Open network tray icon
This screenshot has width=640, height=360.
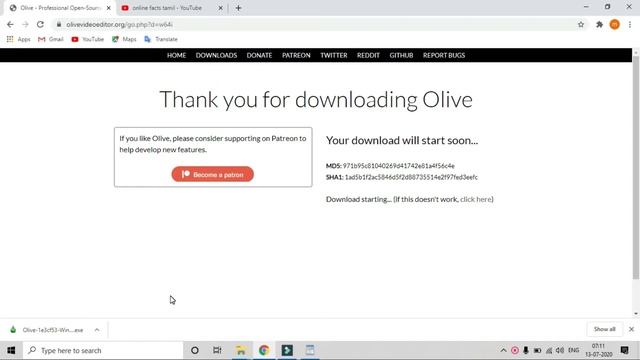click(x=549, y=350)
